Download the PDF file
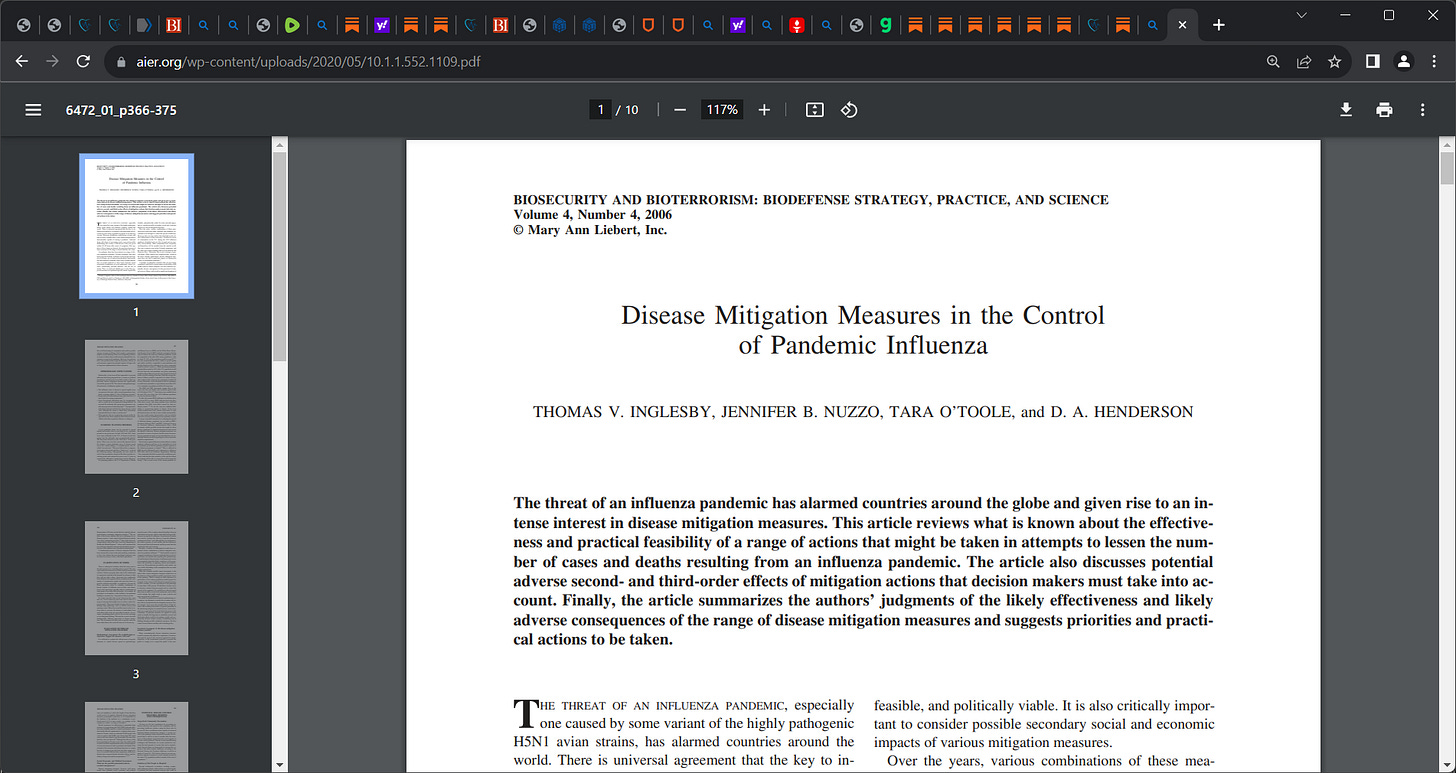Viewport: 1456px width, 773px height. point(1346,110)
